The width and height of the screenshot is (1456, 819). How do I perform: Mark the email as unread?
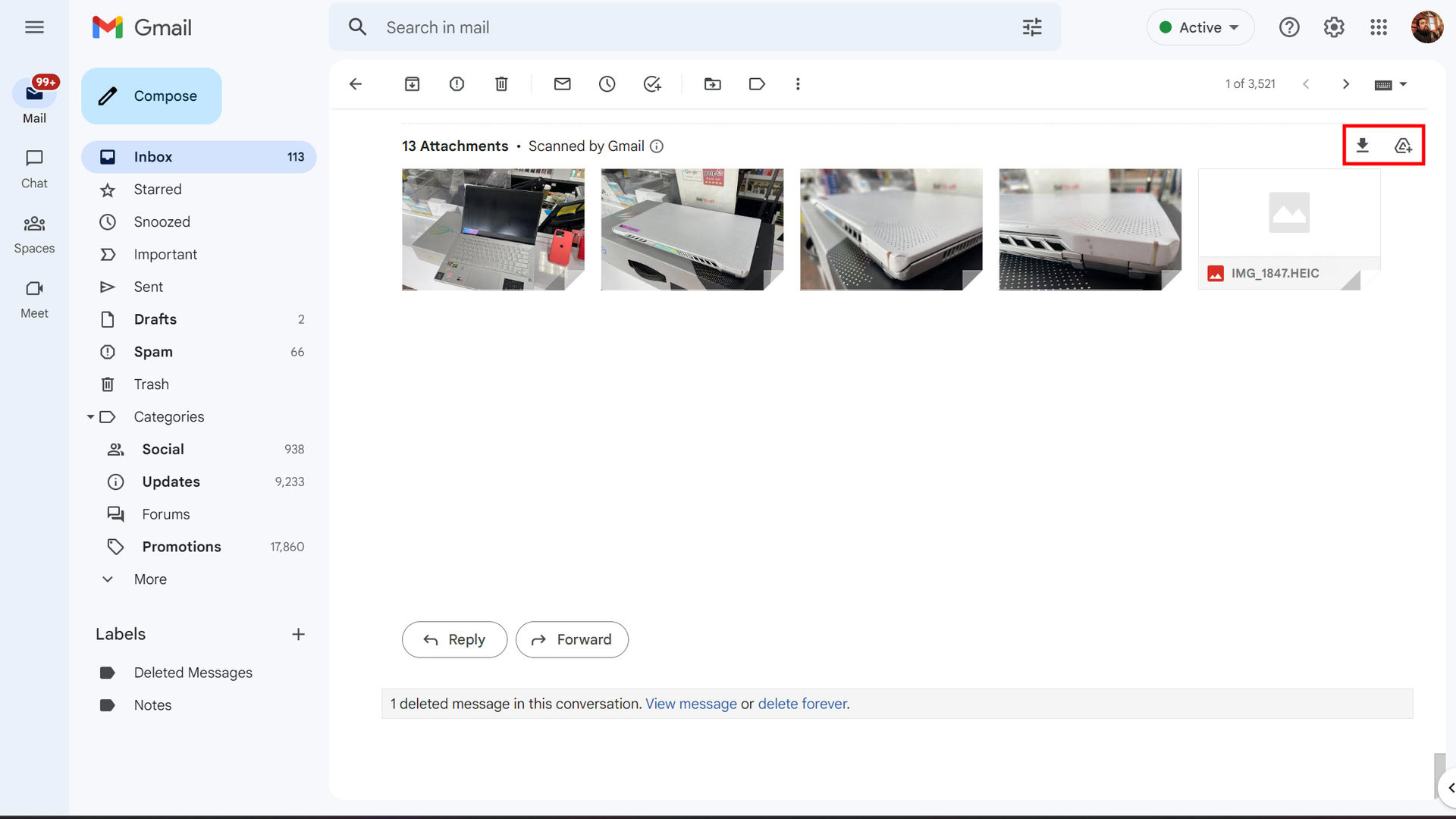[562, 84]
